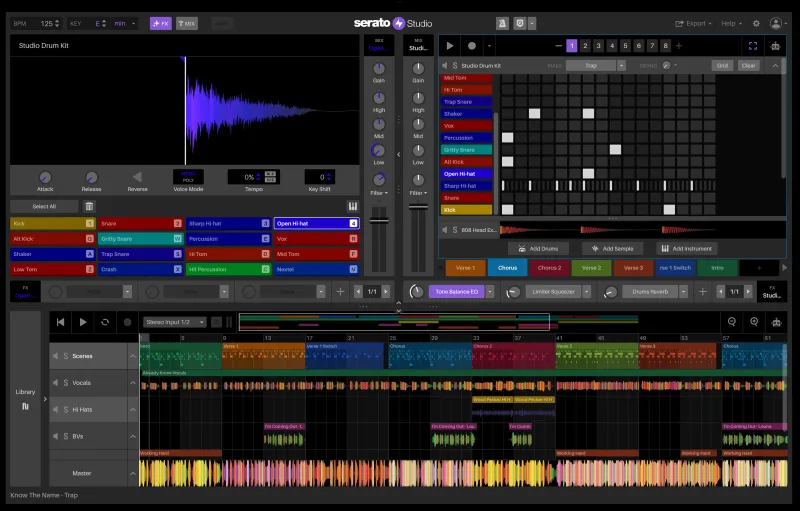
Task: Adjust the Attack knob
Action: (45, 177)
